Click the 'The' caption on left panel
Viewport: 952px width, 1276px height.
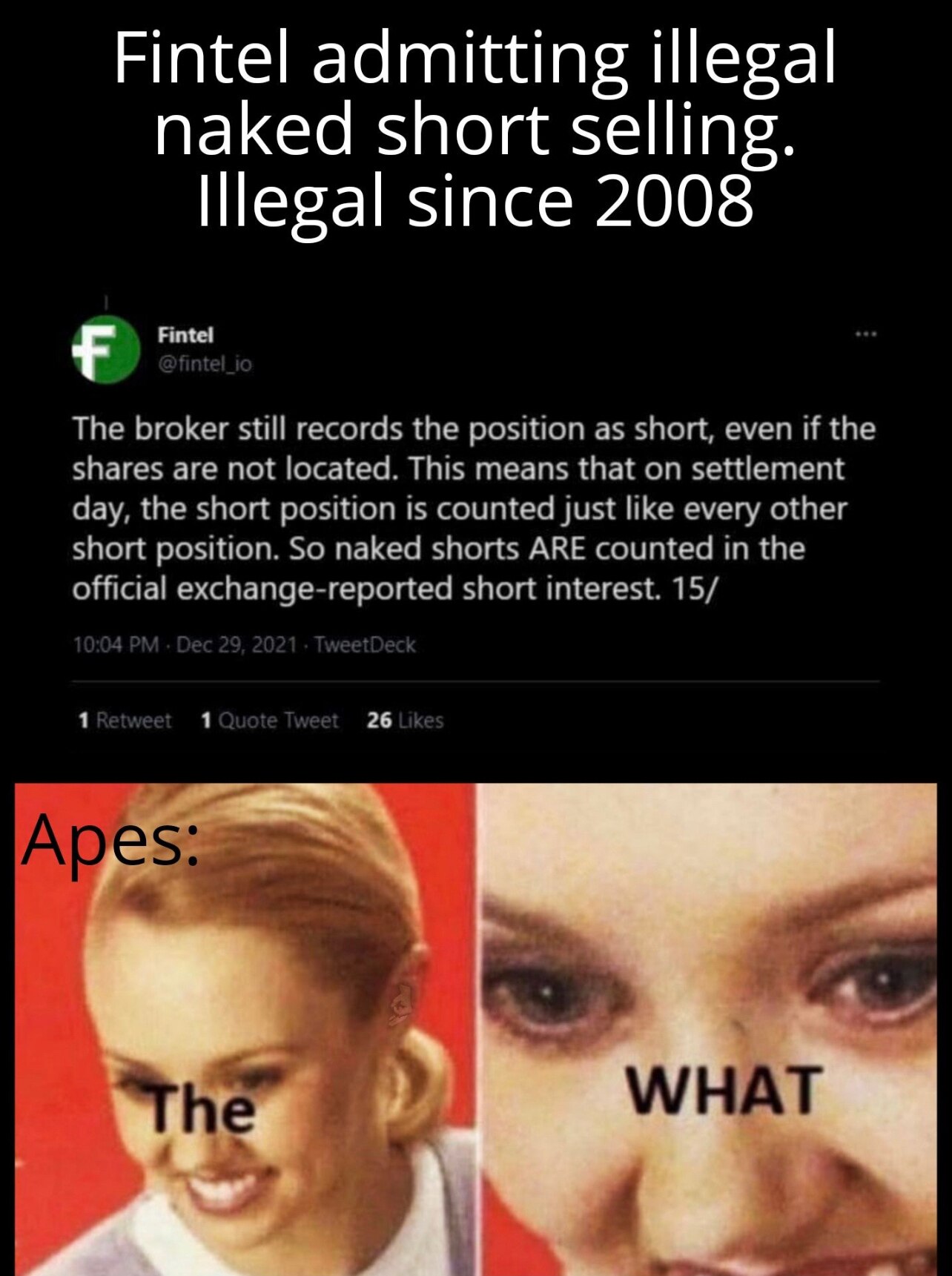click(202, 1108)
